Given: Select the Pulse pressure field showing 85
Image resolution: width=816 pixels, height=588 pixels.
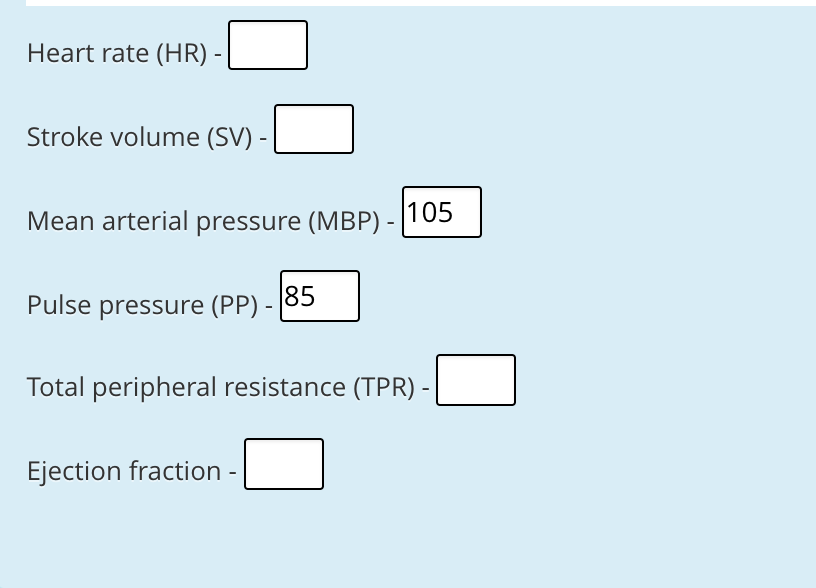Looking at the screenshot, I should point(320,296).
